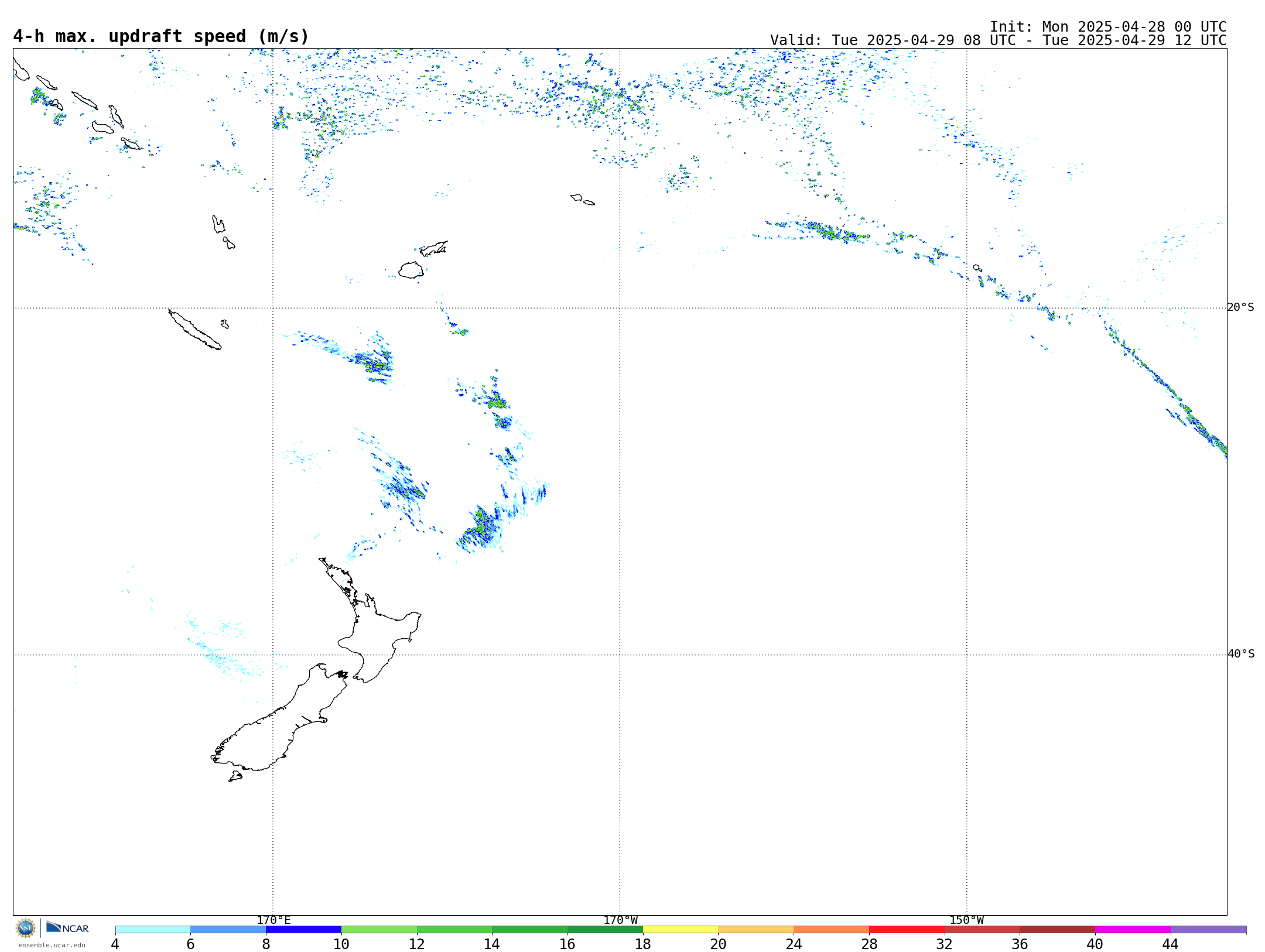Click the colorbar tick label 40
1265x952 pixels.
pyautogui.click(x=1095, y=944)
